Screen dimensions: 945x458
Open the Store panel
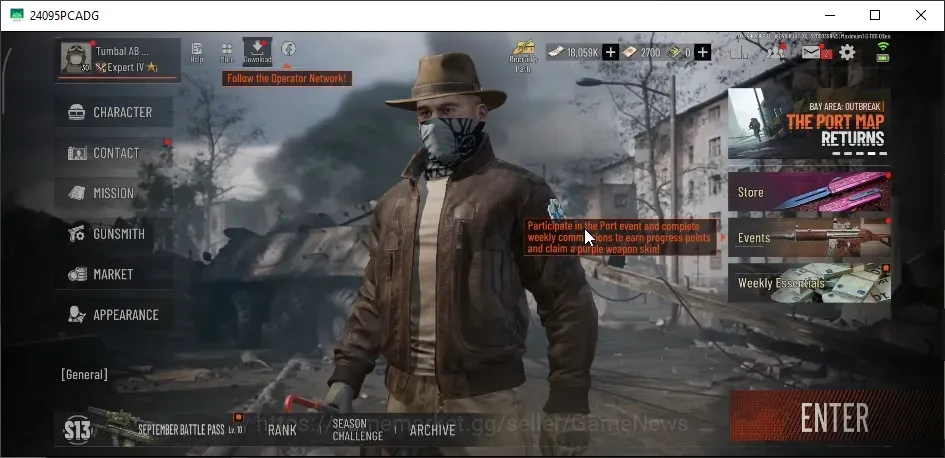pos(809,192)
